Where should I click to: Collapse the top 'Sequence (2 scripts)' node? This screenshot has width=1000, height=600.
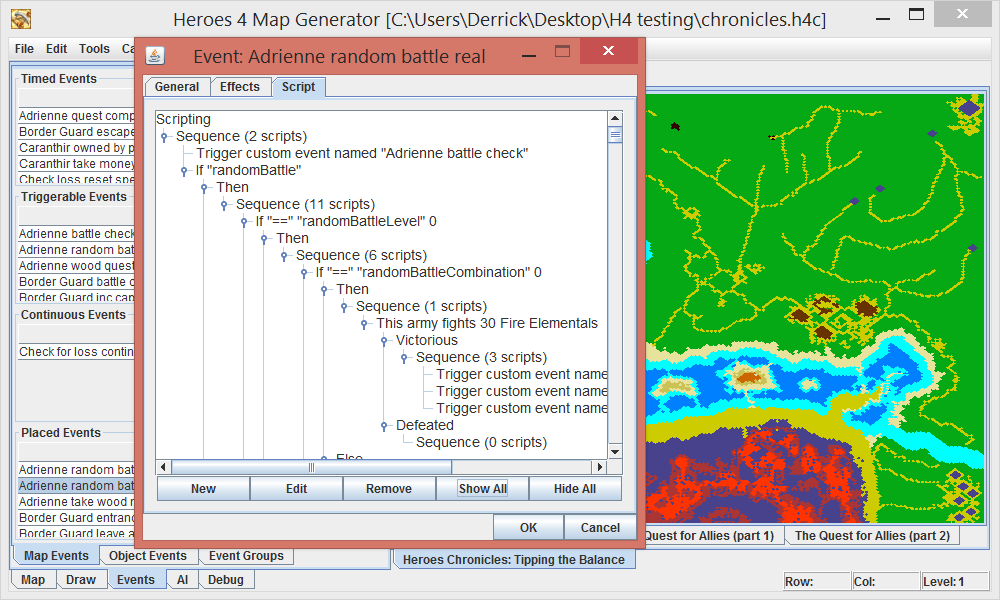coord(164,136)
